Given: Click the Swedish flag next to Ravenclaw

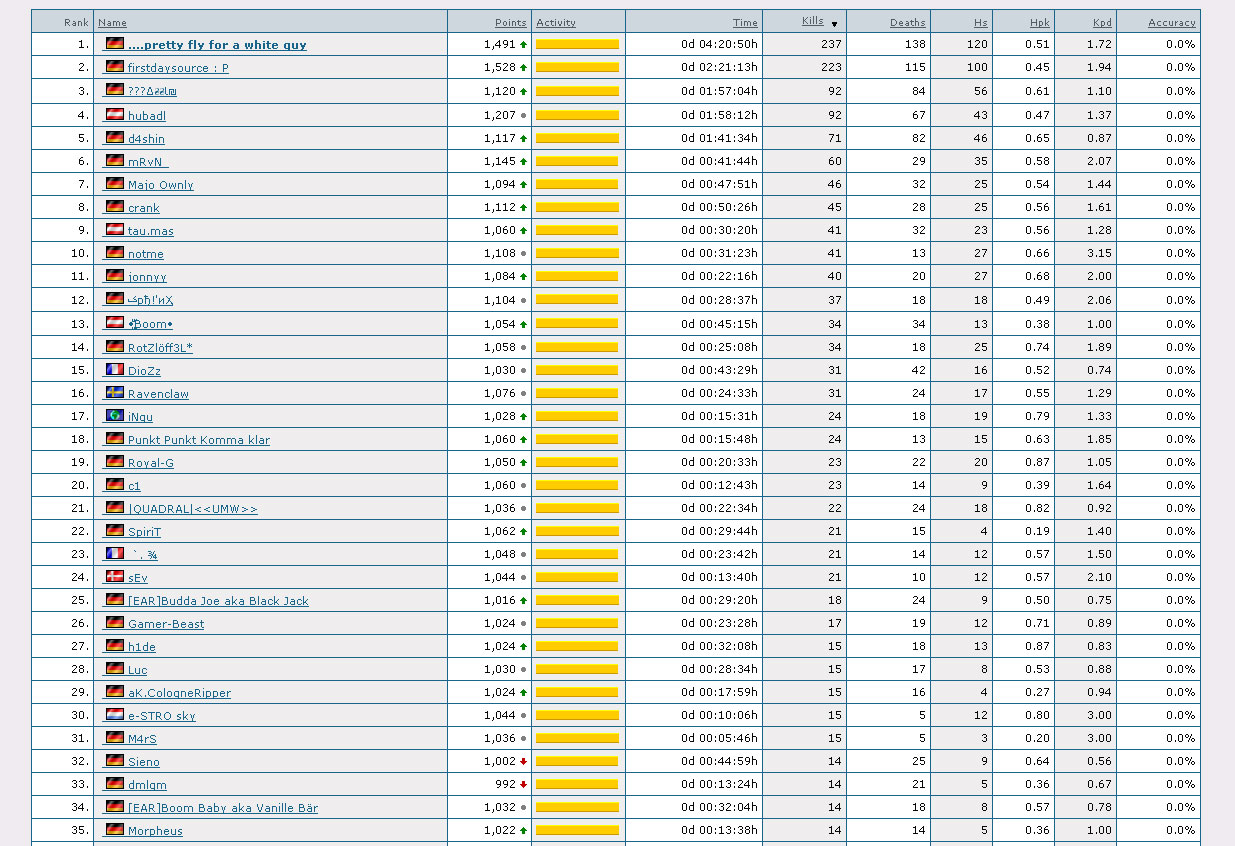Looking at the screenshot, I should 115,393.
